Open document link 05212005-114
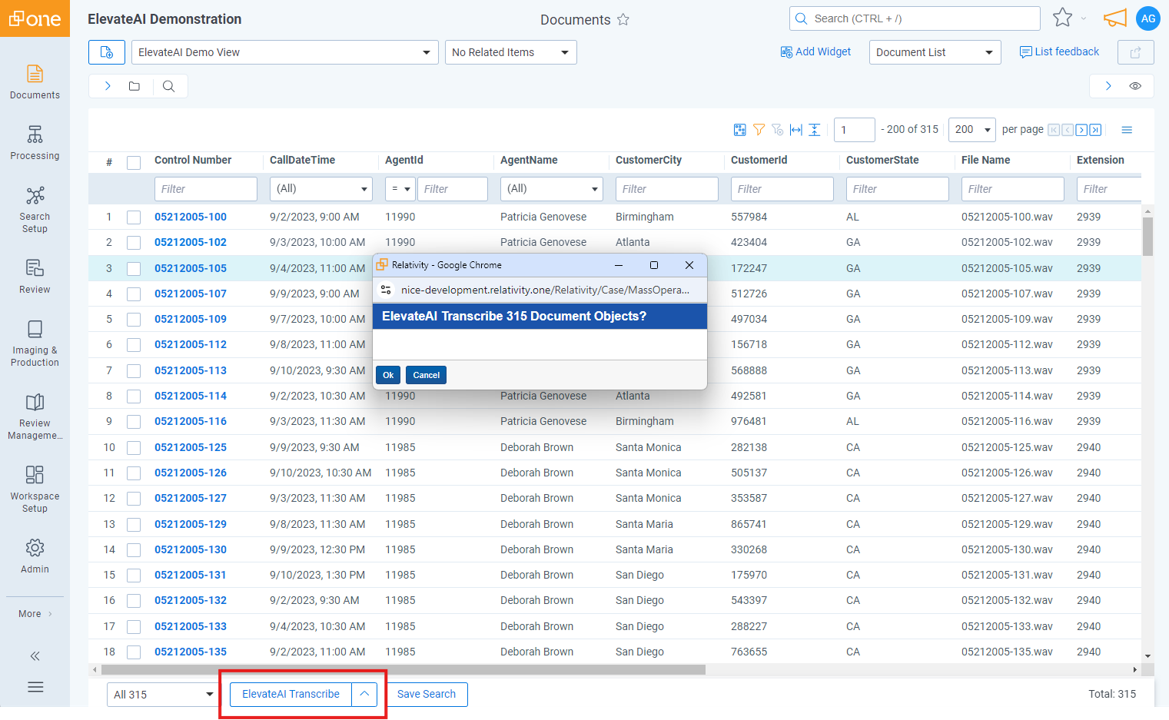The width and height of the screenshot is (1169, 720). pos(190,396)
